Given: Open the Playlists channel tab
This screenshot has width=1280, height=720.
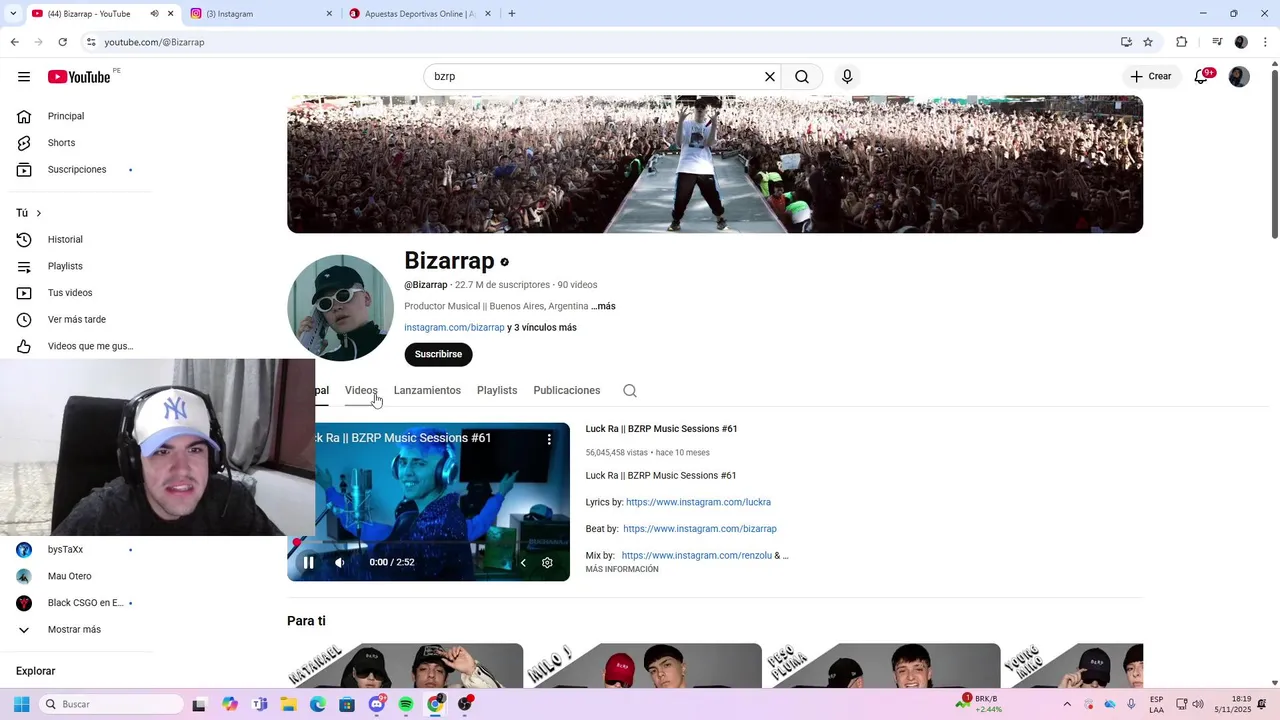Looking at the screenshot, I should pos(497,391).
